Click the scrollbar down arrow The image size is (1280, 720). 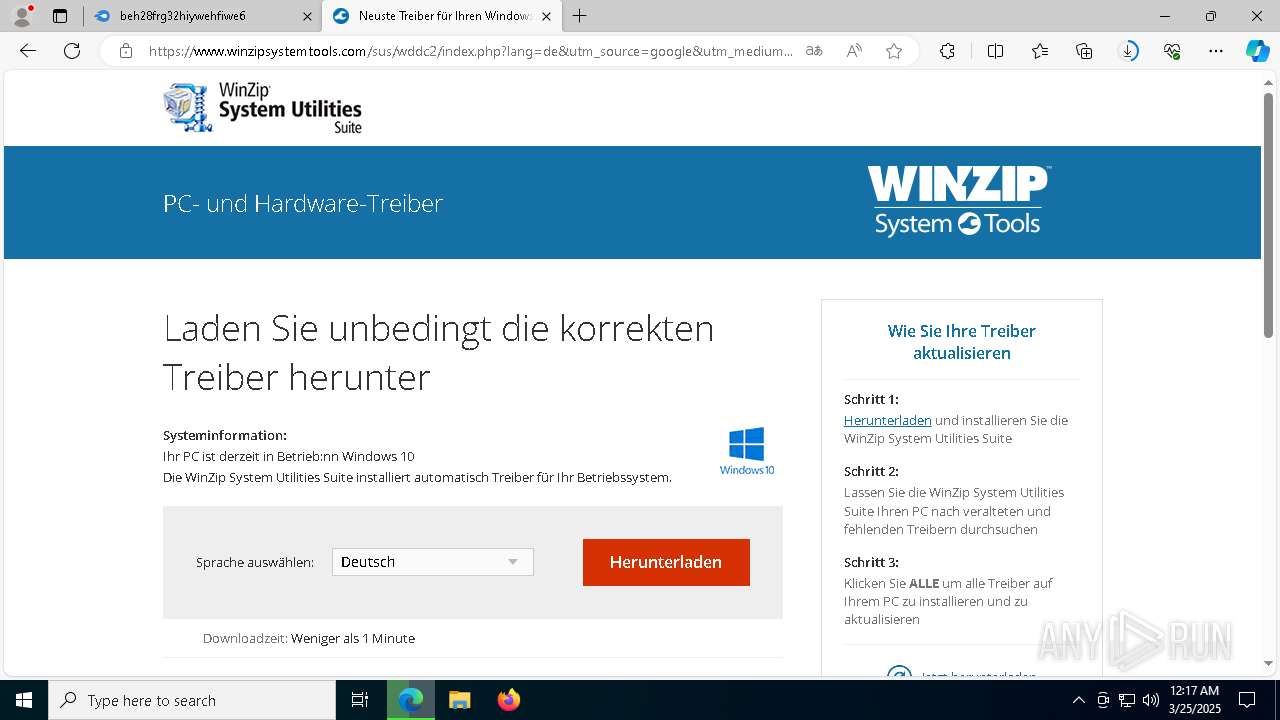coord(1269,663)
